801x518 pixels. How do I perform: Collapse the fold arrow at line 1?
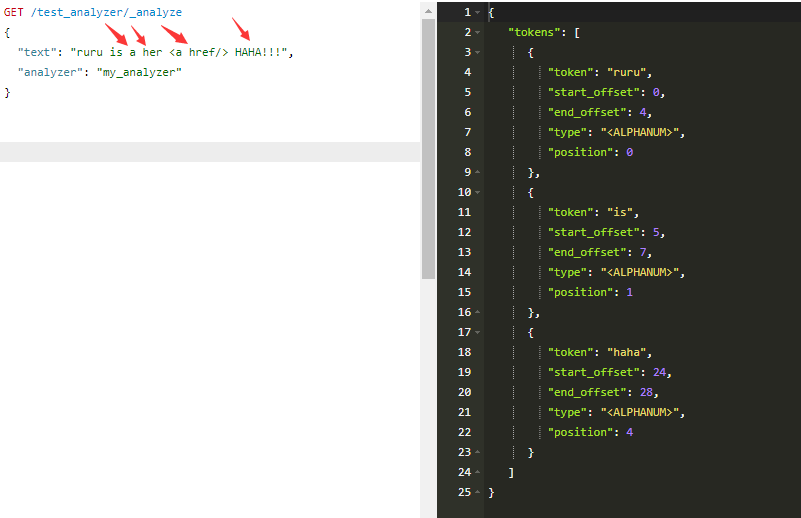(478, 12)
